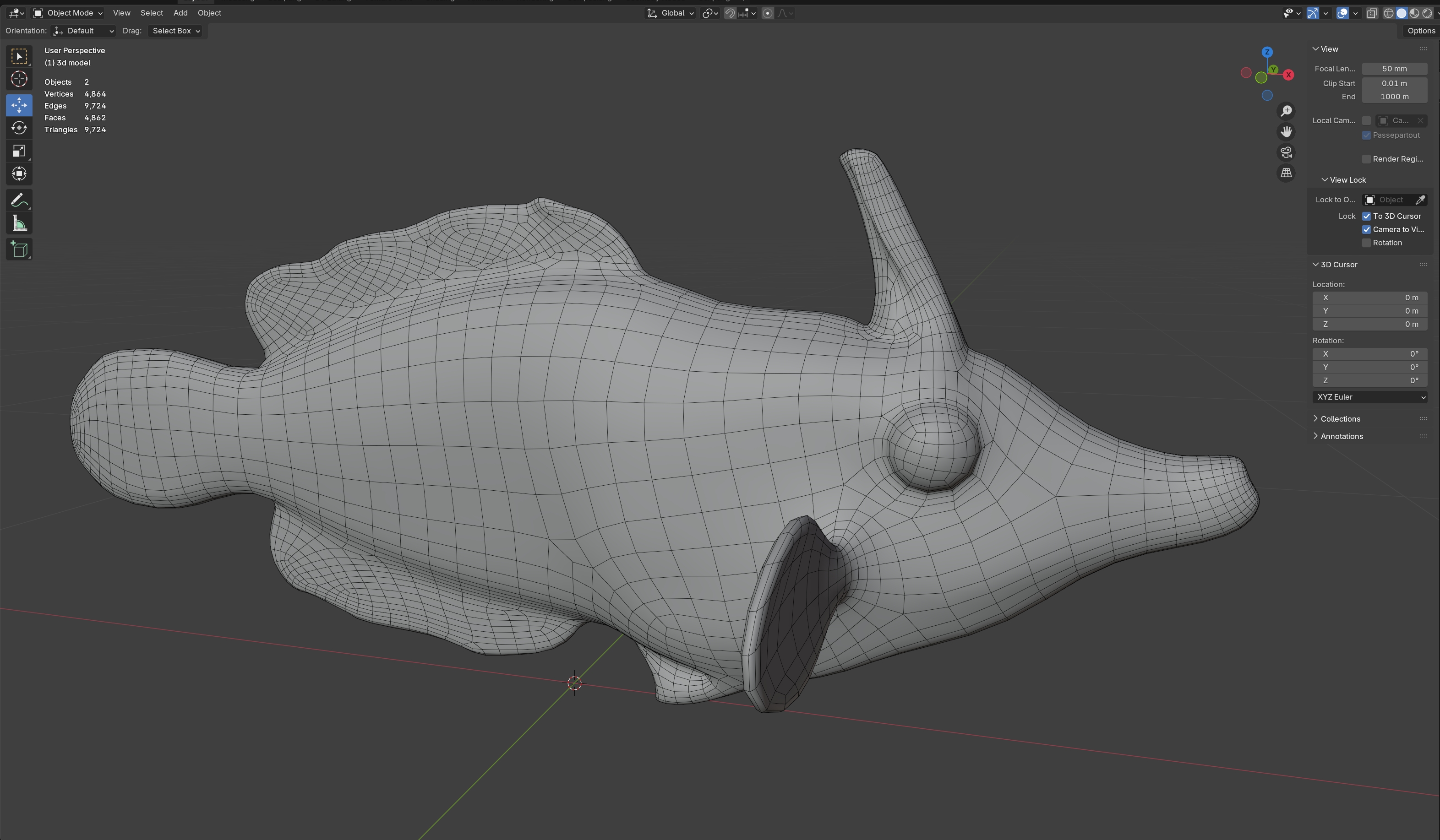Click the Options button
This screenshot has height=840, width=1440.
[x=1421, y=31]
